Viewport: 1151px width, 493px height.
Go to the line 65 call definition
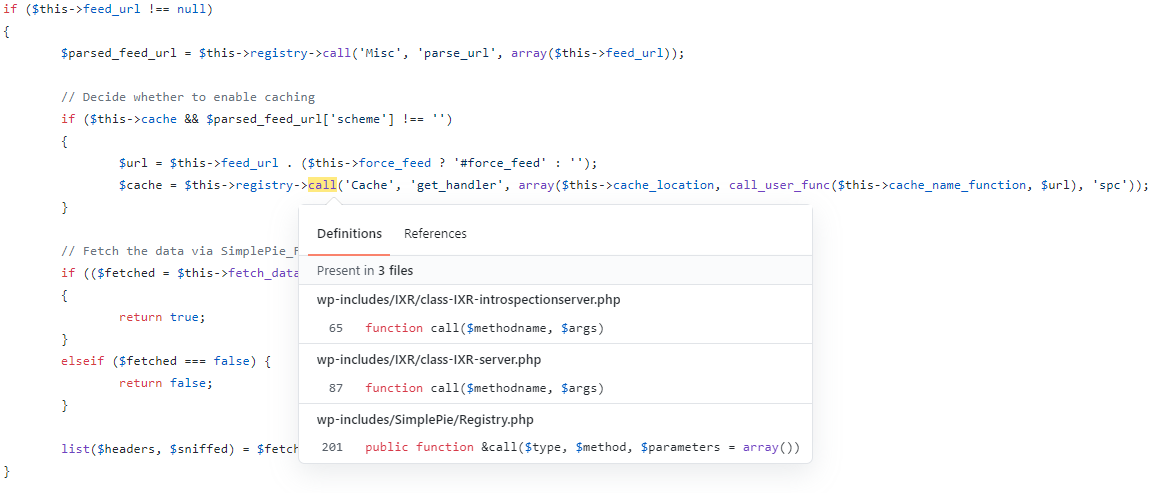pyautogui.click(x=484, y=328)
